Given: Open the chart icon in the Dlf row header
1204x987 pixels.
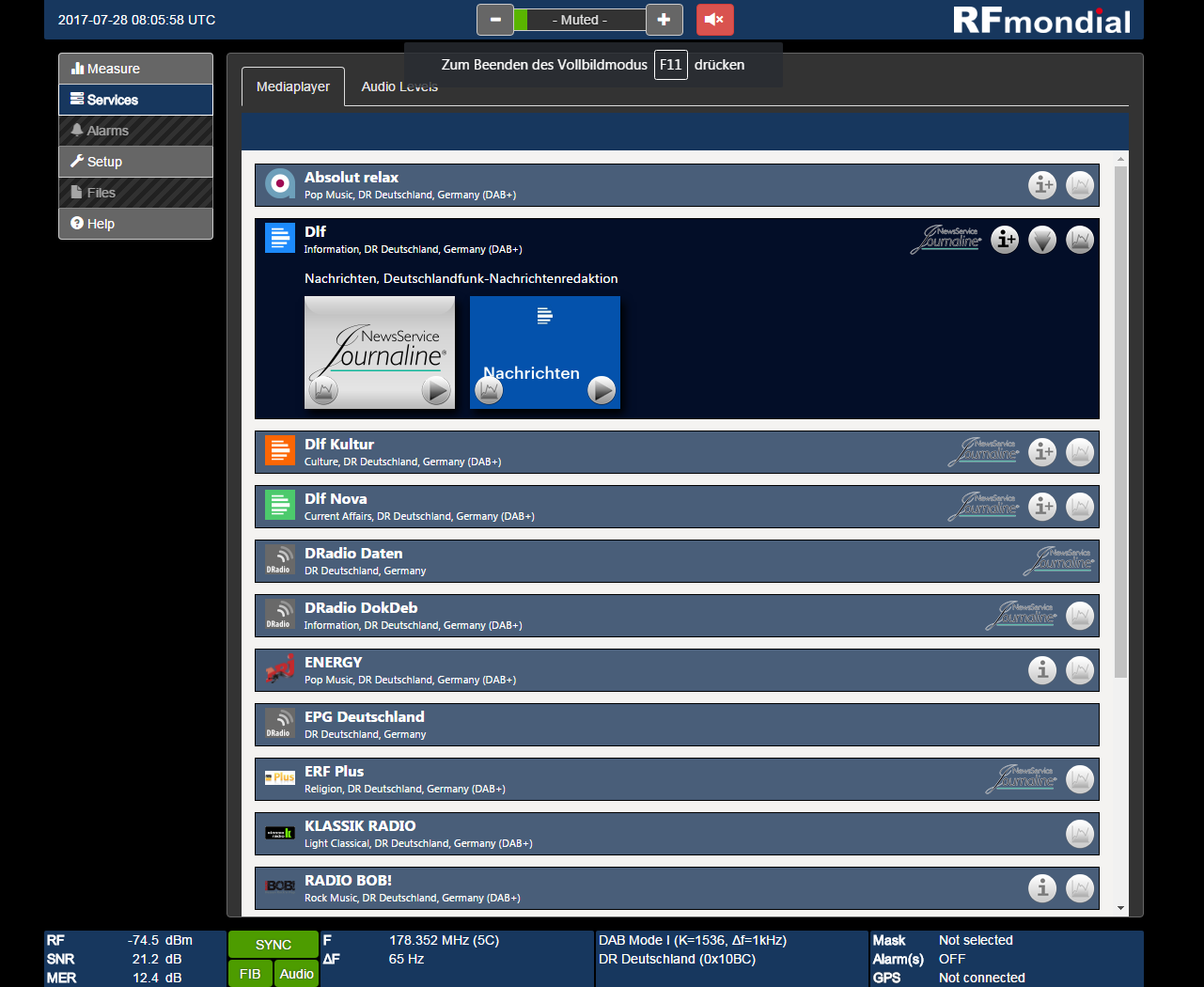Looking at the screenshot, I should 1080,240.
